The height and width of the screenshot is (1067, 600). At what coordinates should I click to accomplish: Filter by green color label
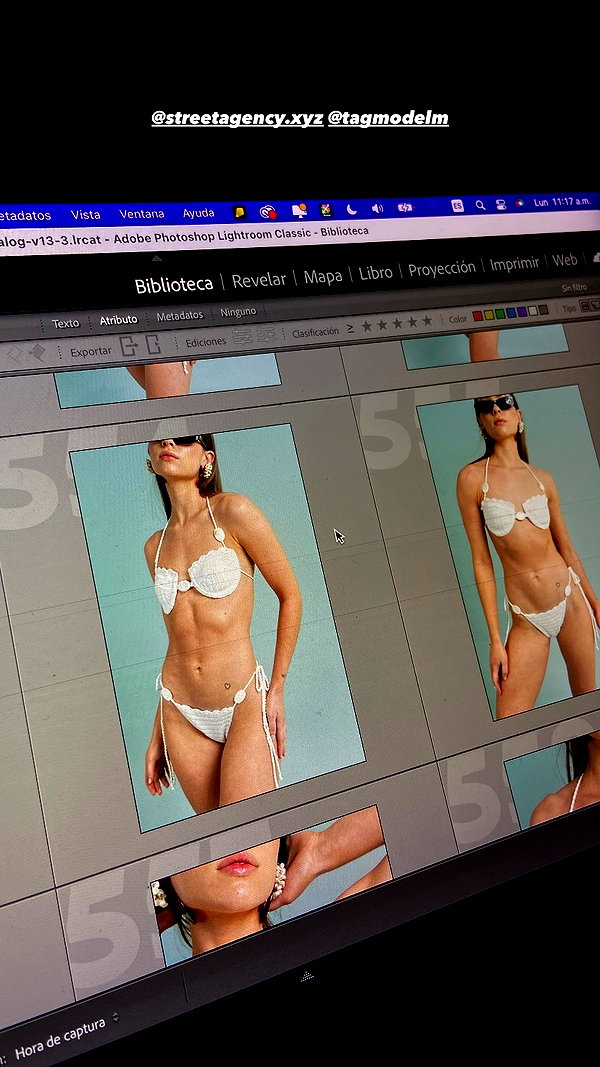[x=500, y=314]
